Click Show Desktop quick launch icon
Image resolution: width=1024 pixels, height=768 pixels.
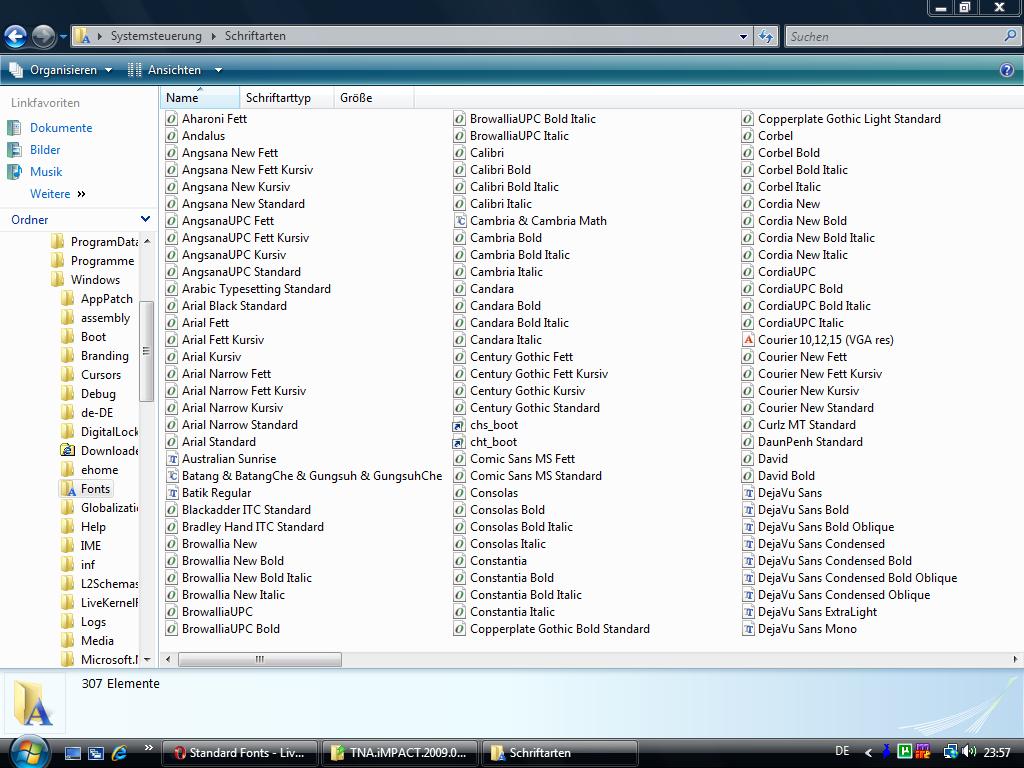click(72, 753)
